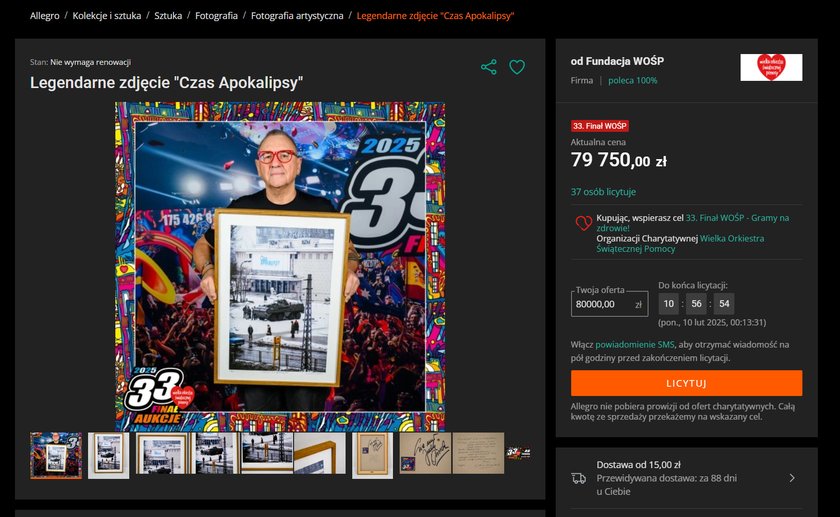This screenshot has height=517, width=840.
Task: Navigate to the Sztuka breadcrumb category
Action: click(x=168, y=16)
